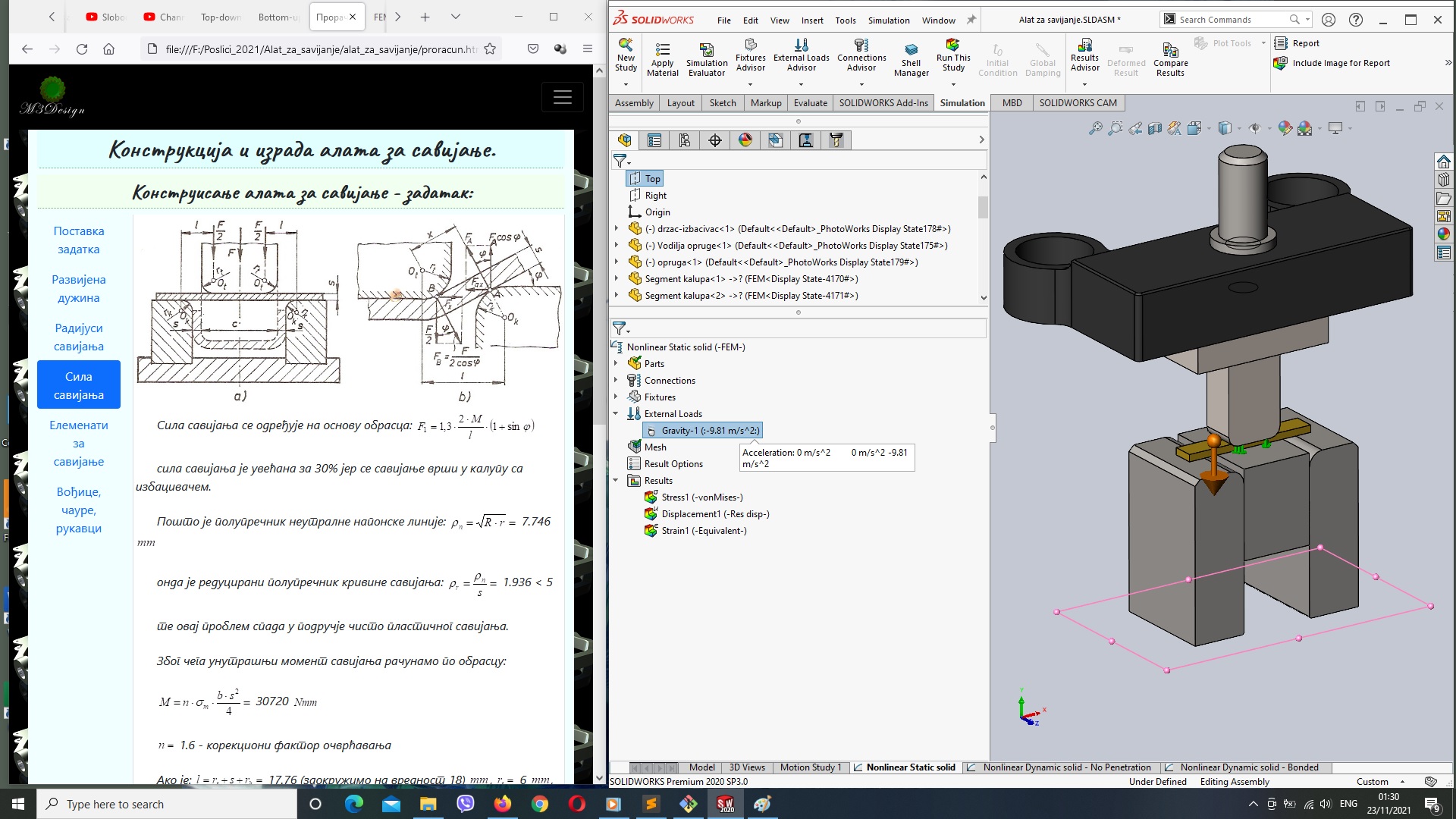Open the Развијена дужина link

click(x=79, y=289)
